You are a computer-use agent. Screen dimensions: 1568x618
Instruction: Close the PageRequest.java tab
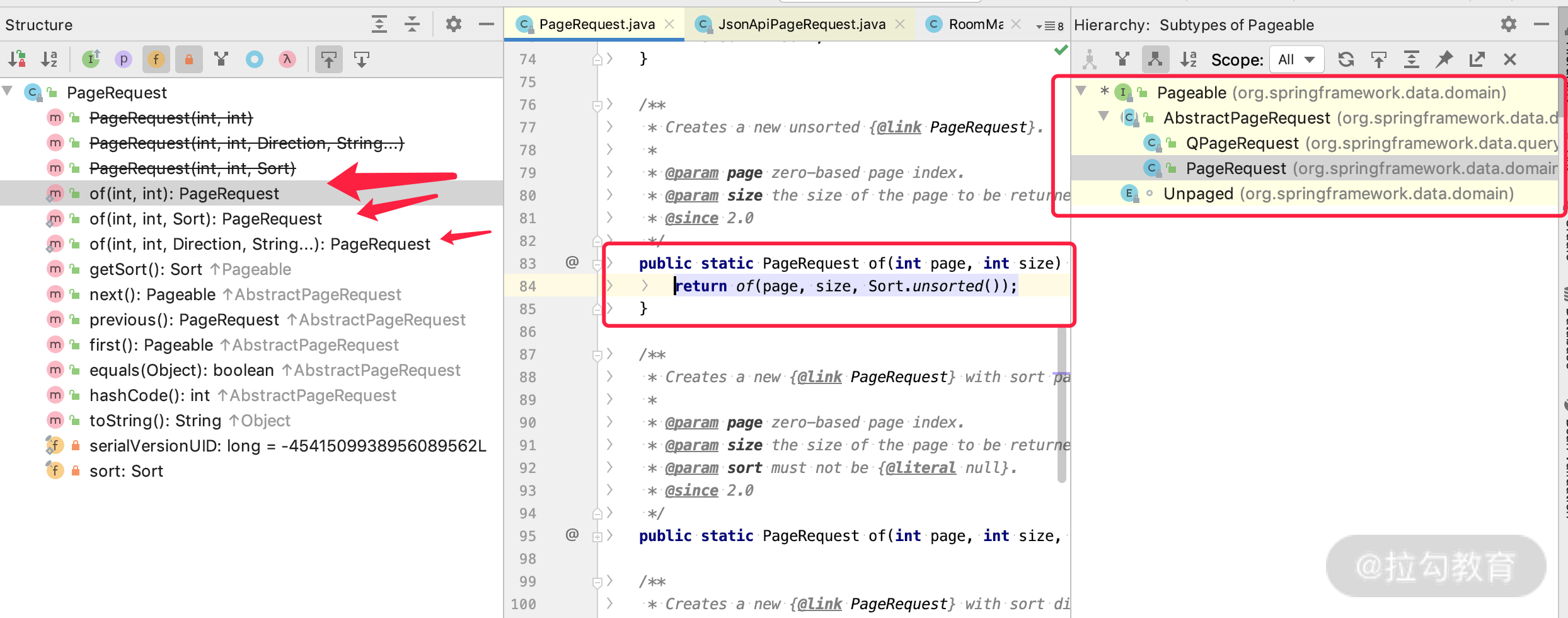pos(669,24)
